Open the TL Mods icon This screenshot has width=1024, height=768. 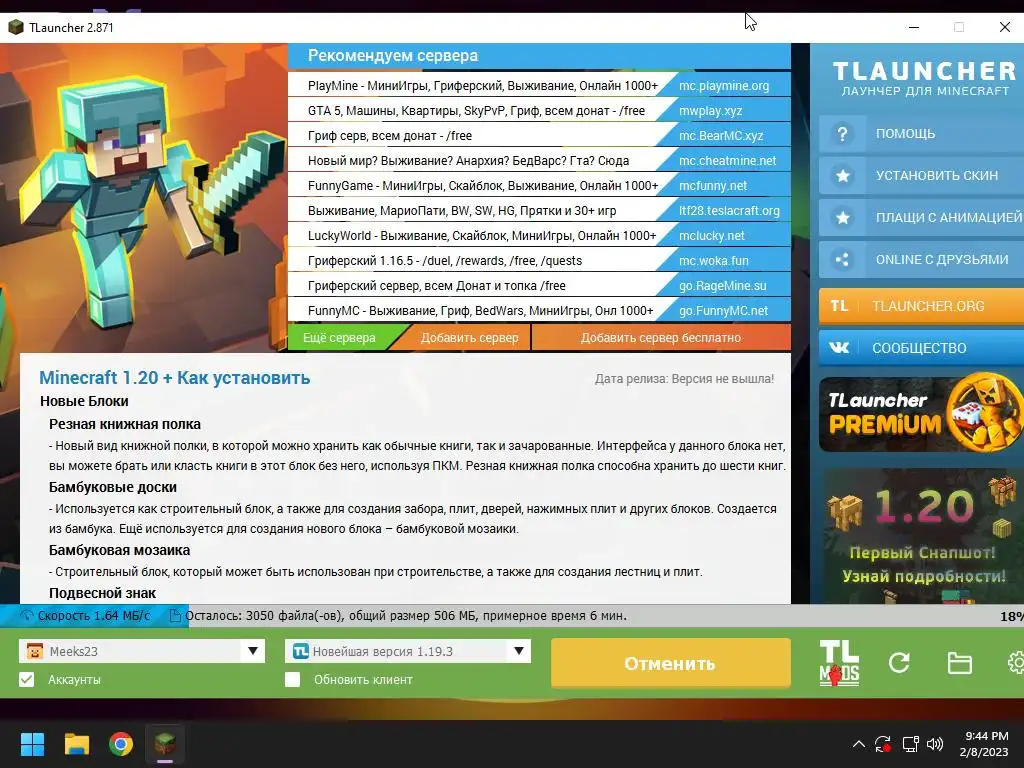(x=839, y=663)
